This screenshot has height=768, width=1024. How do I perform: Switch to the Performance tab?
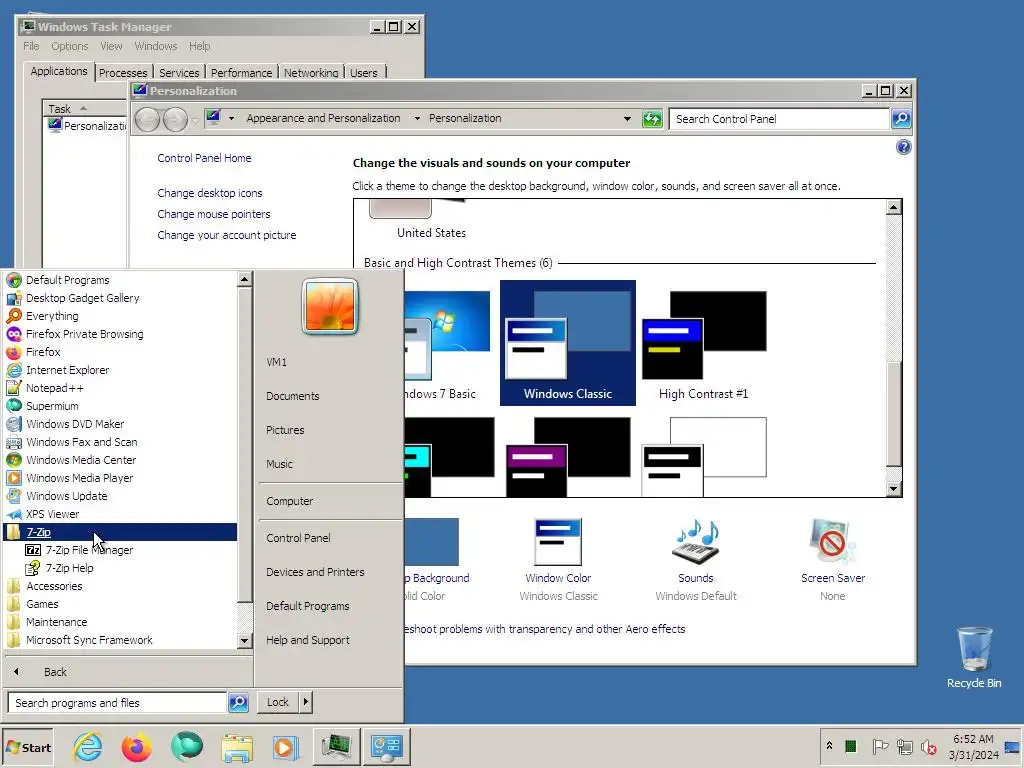point(242,72)
